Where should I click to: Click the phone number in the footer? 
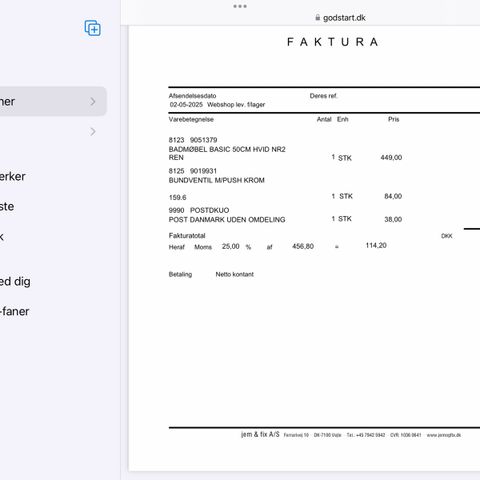tap(366, 435)
